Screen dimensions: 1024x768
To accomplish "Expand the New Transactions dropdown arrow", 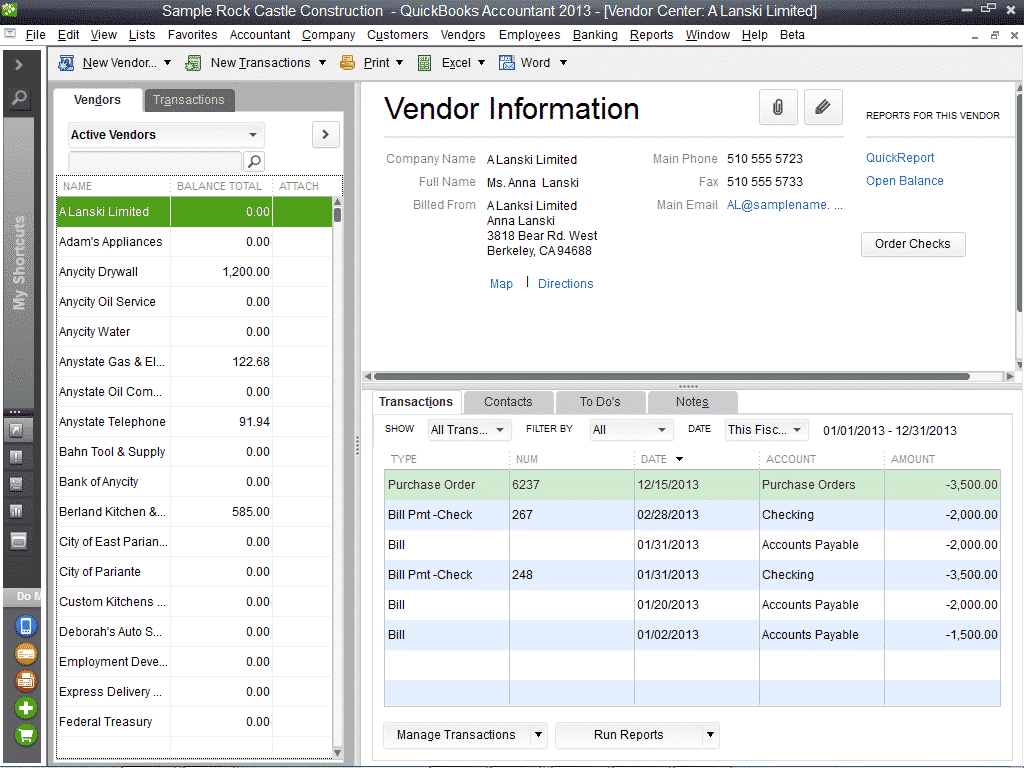I will click(x=322, y=63).
